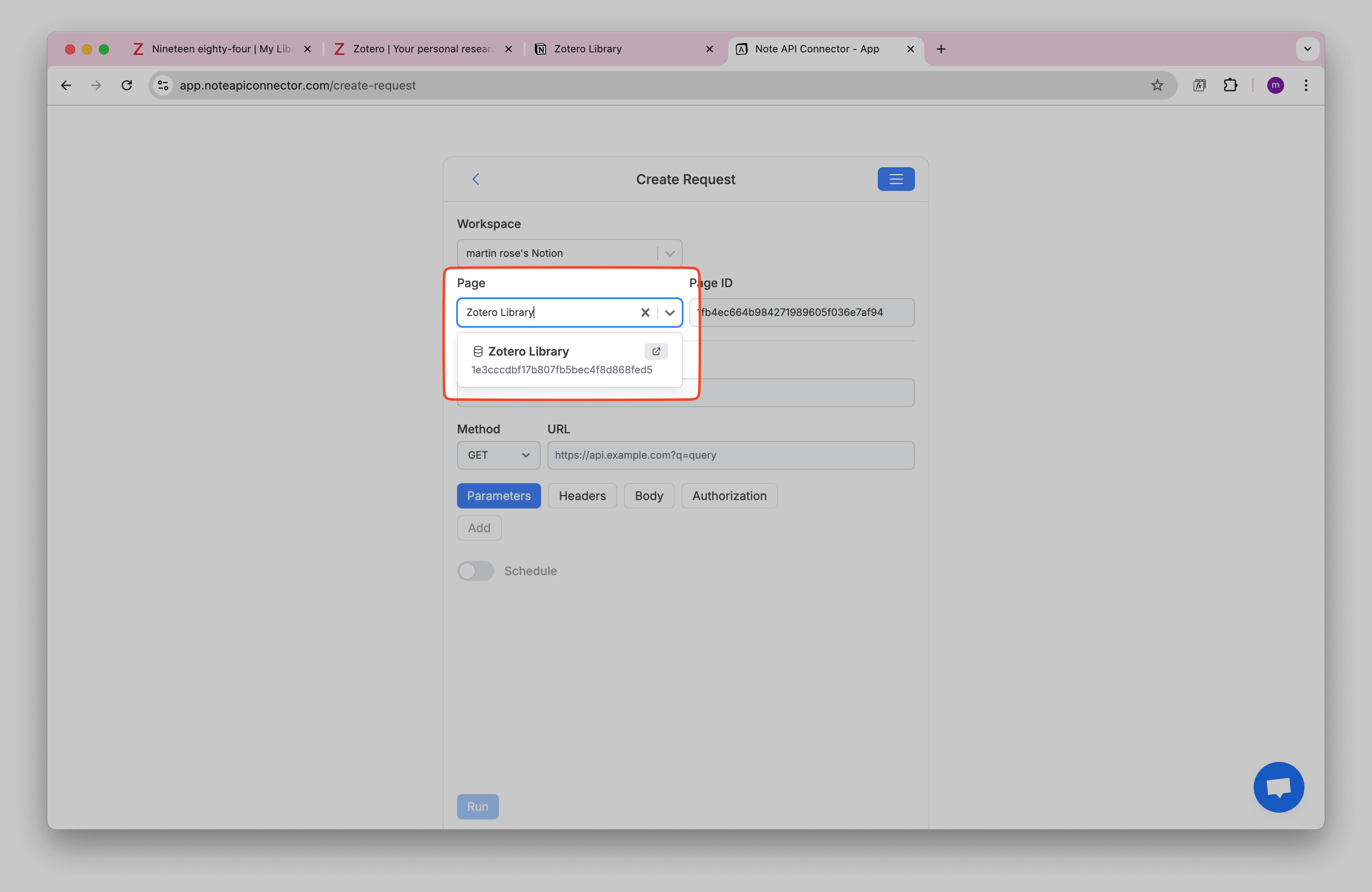1372x892 pixels.
Task: Expand the Workspace dropdown
Action: click(x=669, y=253)
